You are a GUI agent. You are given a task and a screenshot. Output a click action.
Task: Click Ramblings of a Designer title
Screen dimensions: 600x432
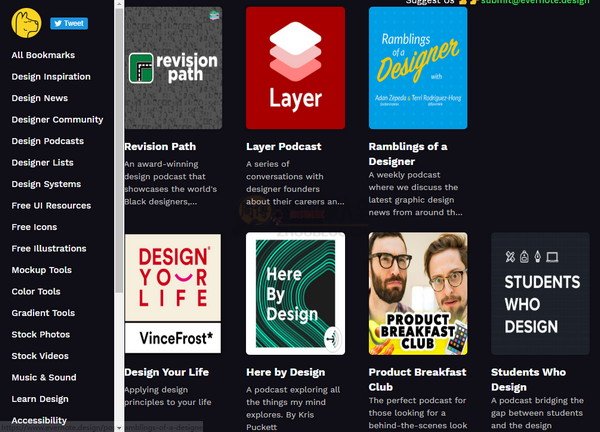408,154
